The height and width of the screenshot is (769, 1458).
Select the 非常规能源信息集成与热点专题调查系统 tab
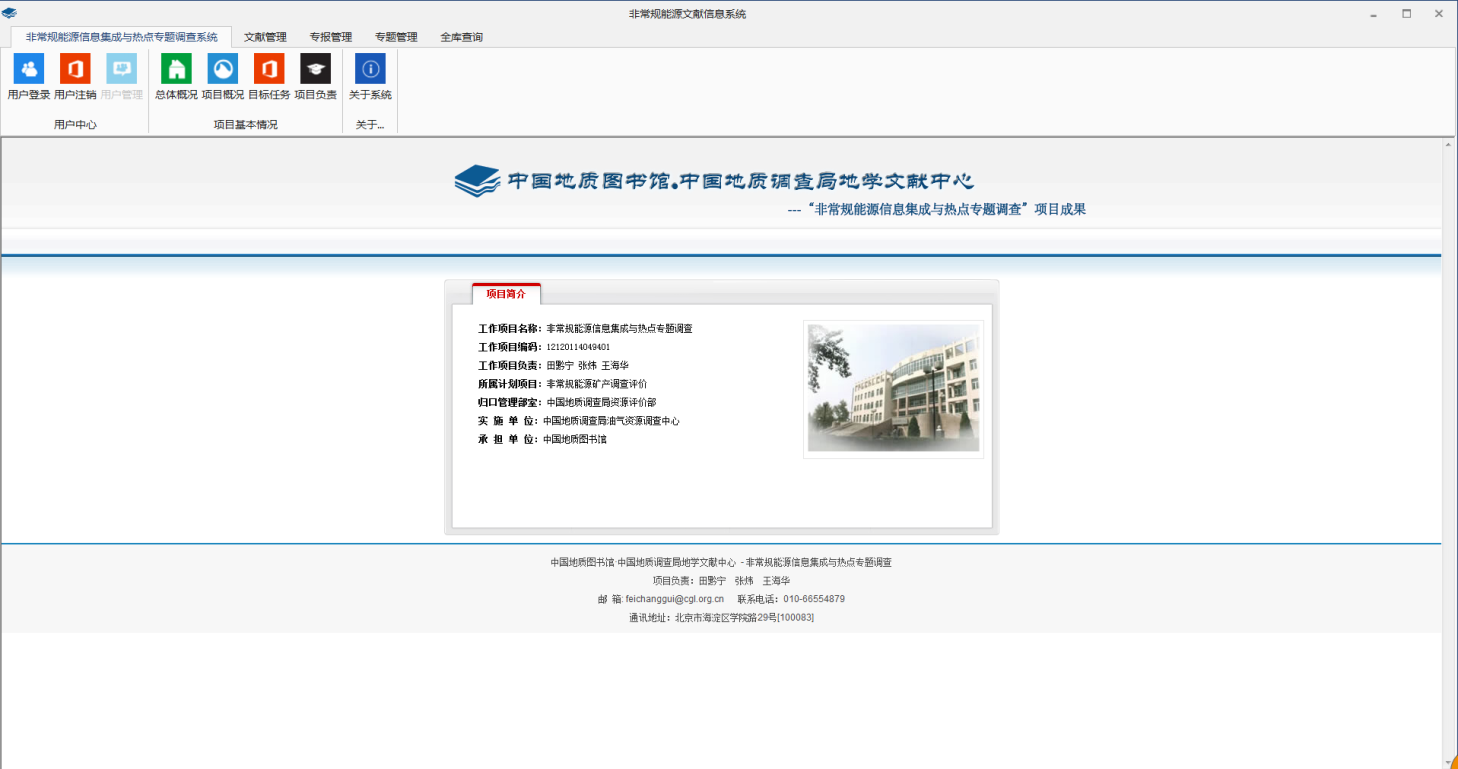tap(121, 37)
